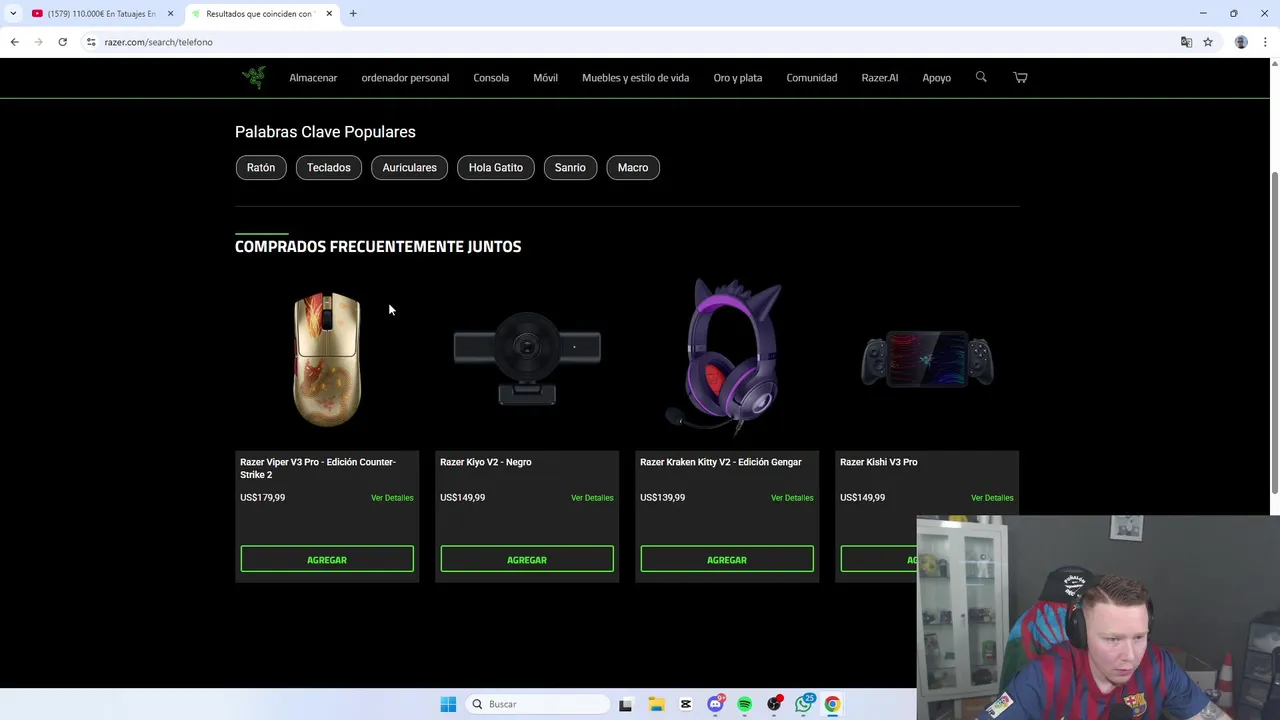Reload the page with the refresh icon
Screen dimensions: 1280x720
62,42
